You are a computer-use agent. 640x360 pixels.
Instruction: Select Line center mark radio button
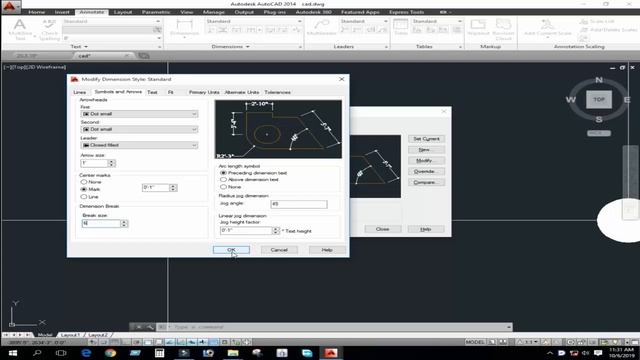(84, 197)
